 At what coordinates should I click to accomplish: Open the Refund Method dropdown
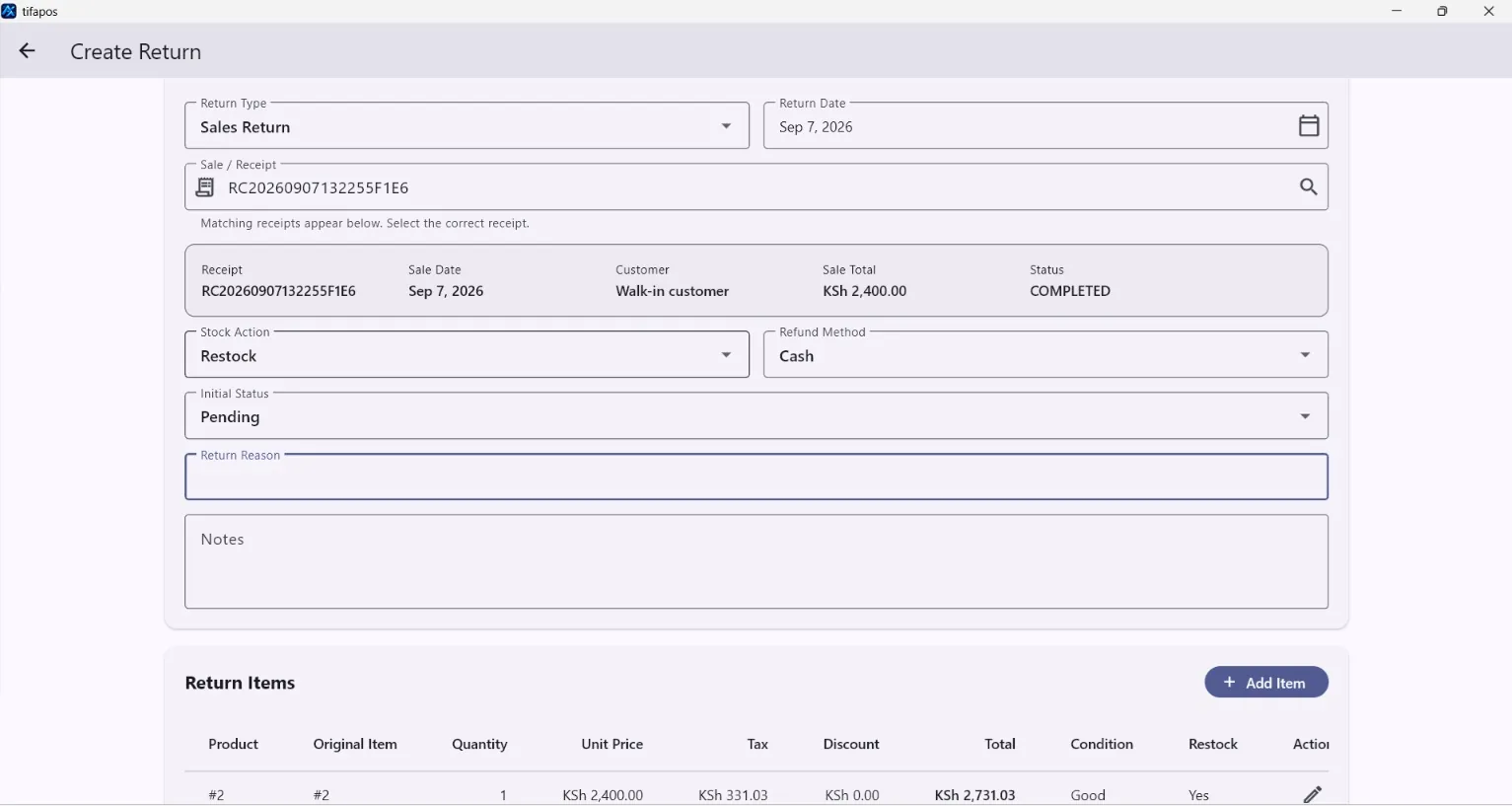1045,355
